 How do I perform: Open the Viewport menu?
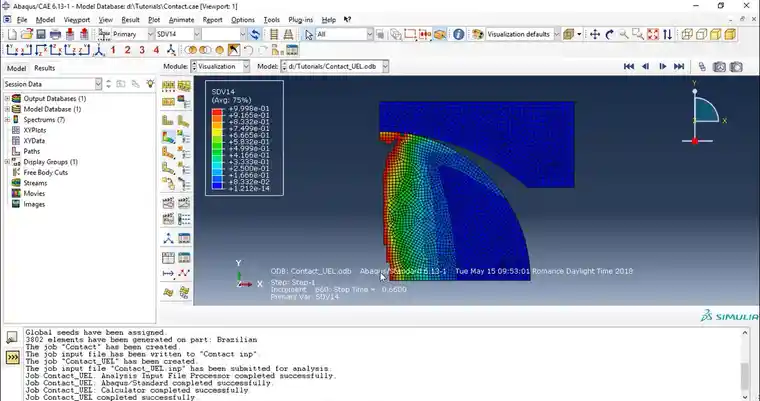point(77,20)
